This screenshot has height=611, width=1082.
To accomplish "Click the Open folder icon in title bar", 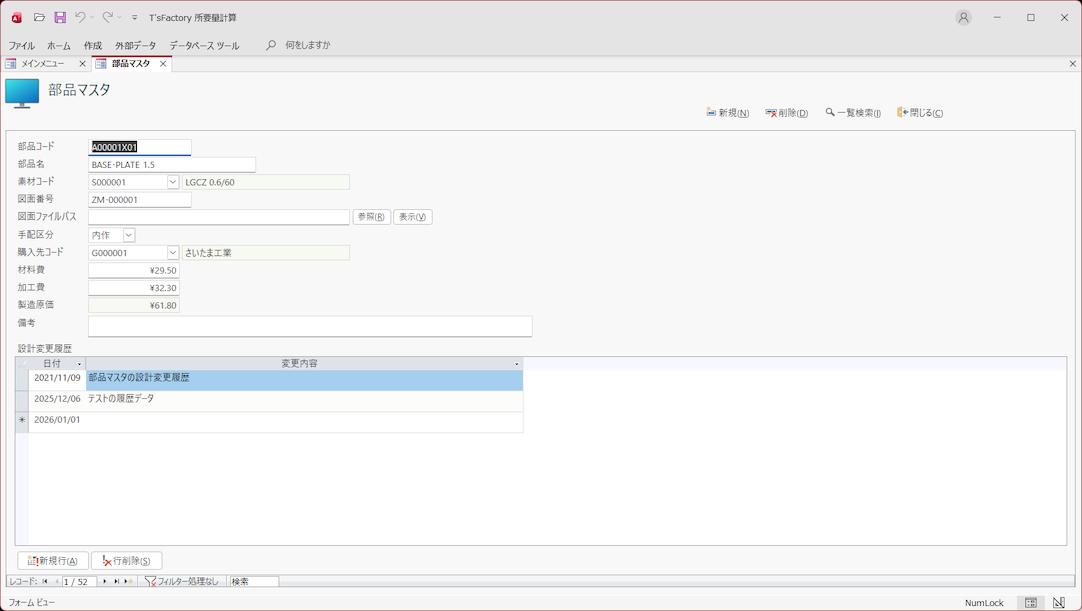I will click(x=39, y=17).
